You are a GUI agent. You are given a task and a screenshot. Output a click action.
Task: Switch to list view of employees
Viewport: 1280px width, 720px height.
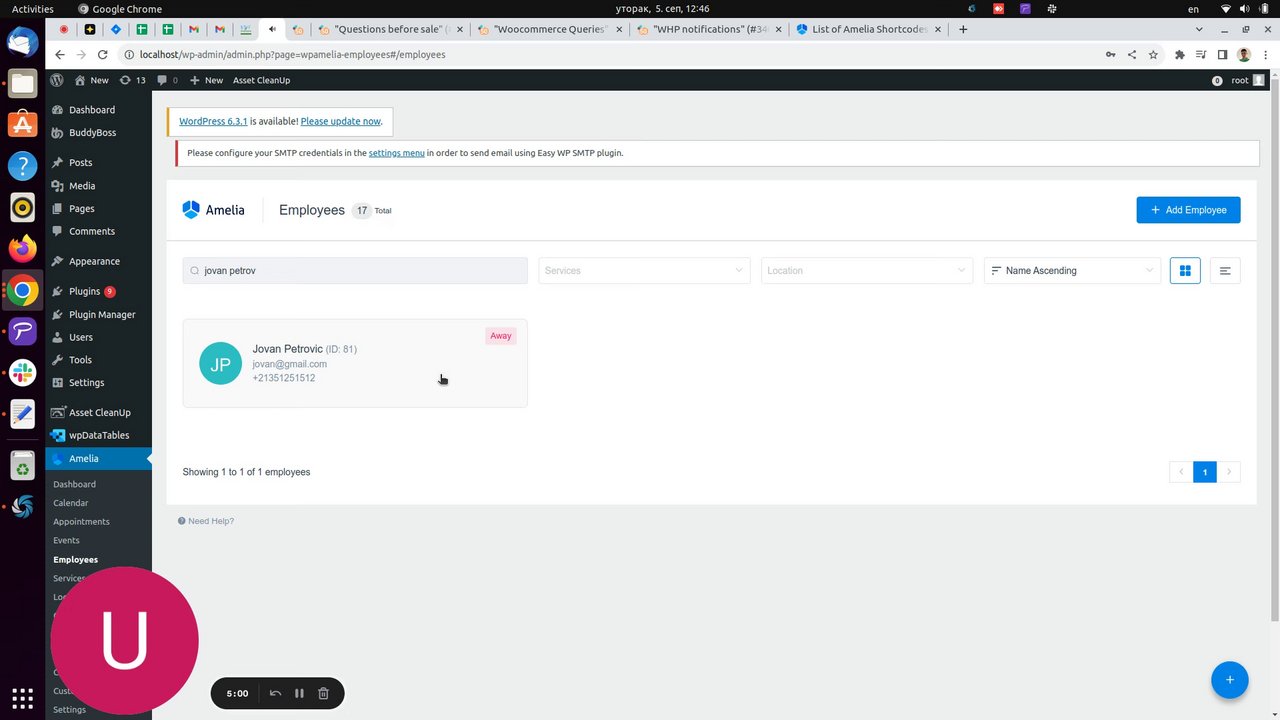tap(1225, 270)
